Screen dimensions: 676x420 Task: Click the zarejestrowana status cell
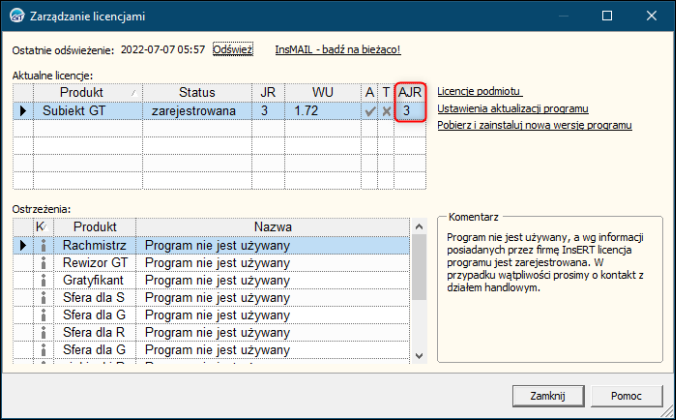click(197, 111)
